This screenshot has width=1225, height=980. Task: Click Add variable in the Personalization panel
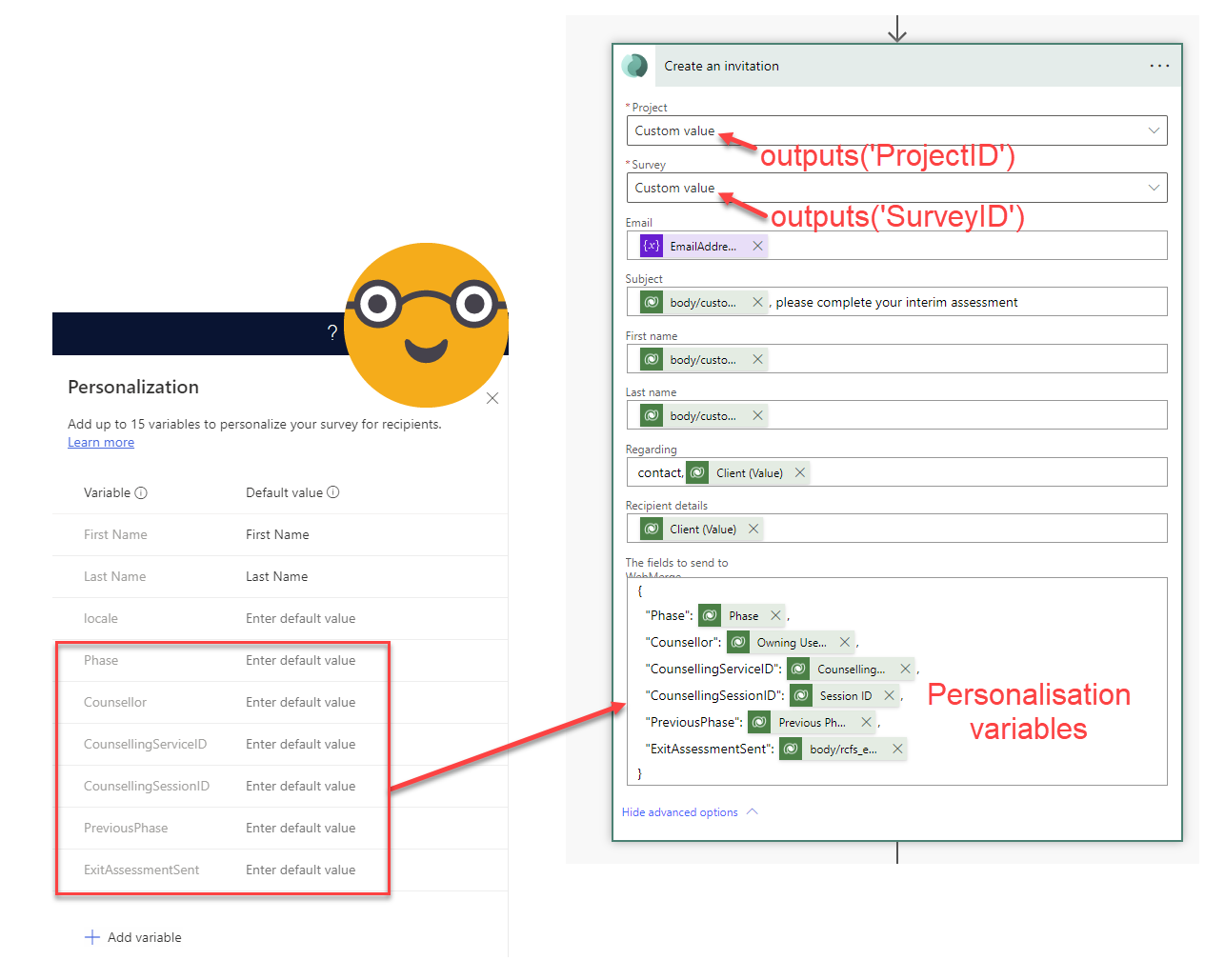pos(133,937)
